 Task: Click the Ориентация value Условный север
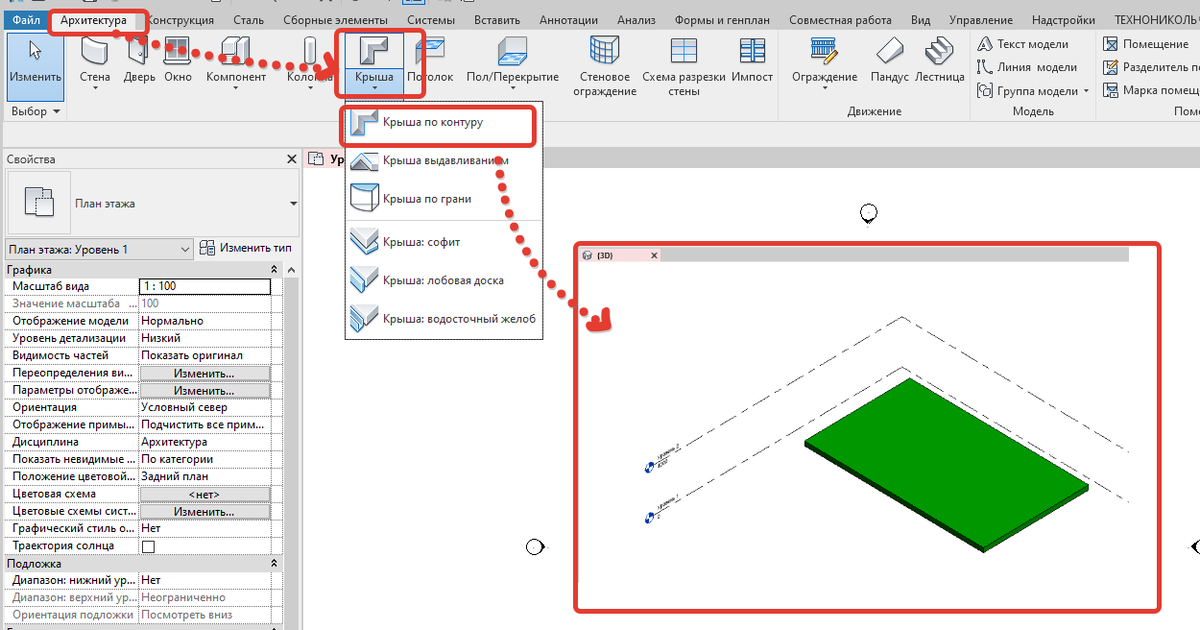coord(204,407)
